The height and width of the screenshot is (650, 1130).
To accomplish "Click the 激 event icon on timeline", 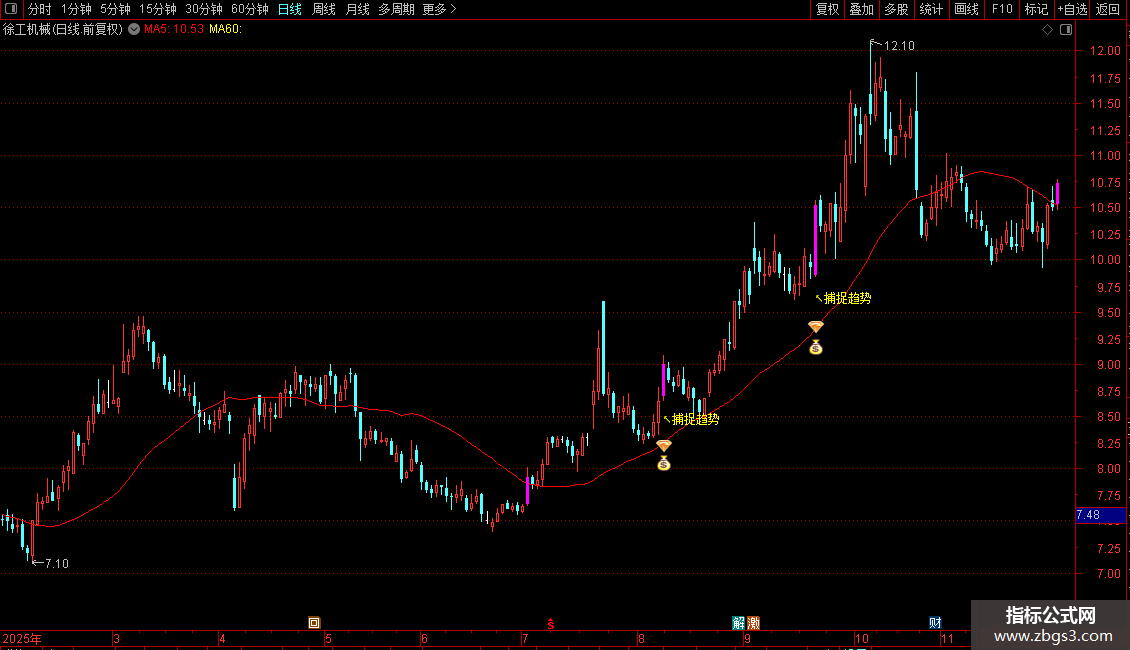I will pos(753,623).
